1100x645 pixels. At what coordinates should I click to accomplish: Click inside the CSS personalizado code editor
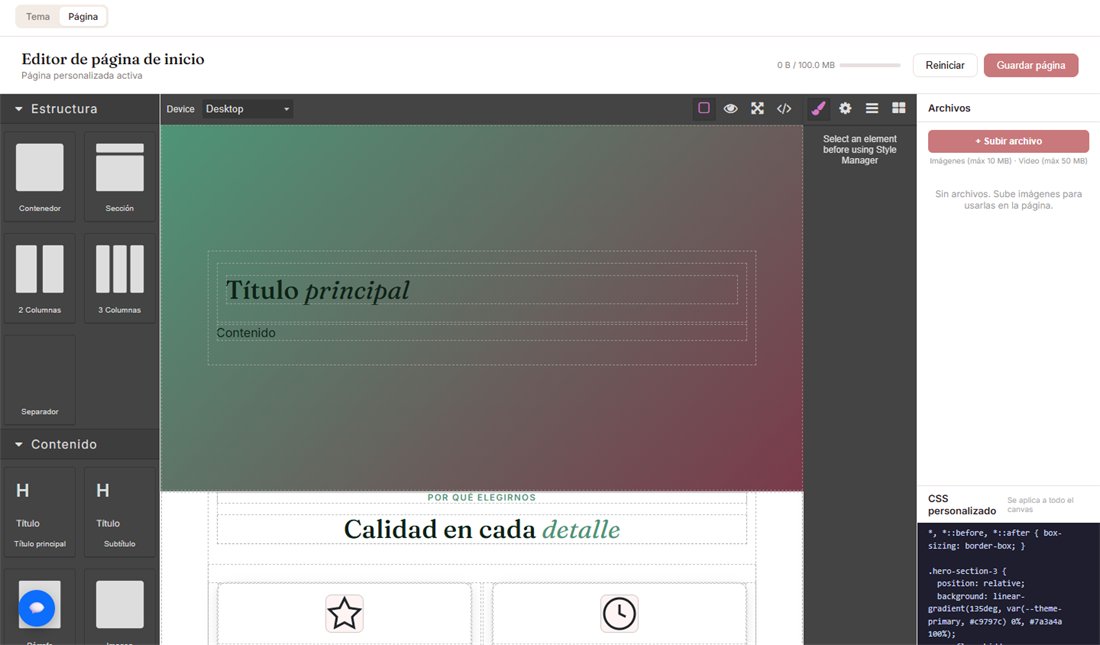1008,584
